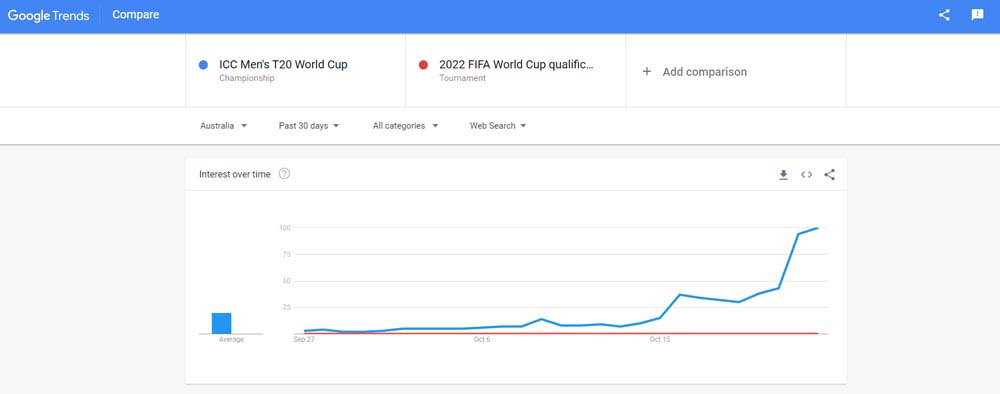Open the Australia region dropdown

(x=224, y=126)
